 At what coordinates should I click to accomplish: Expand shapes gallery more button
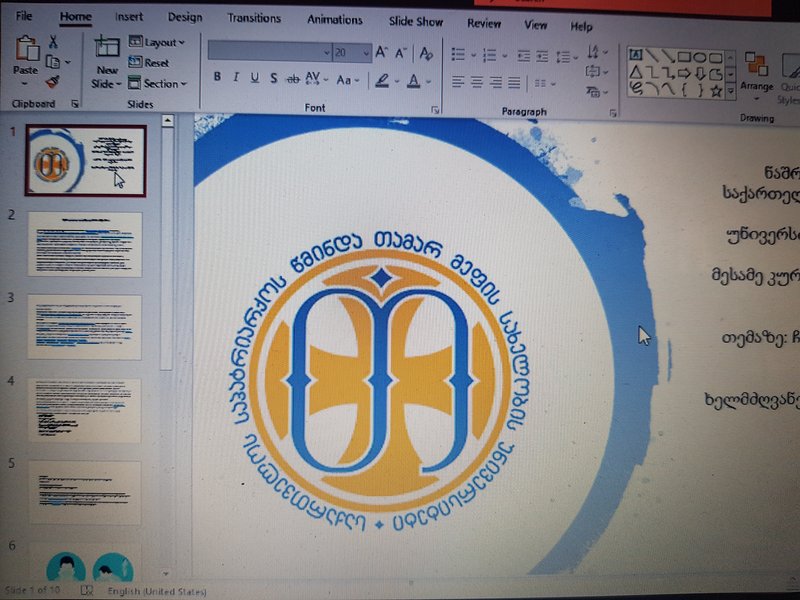click(731, 91)
